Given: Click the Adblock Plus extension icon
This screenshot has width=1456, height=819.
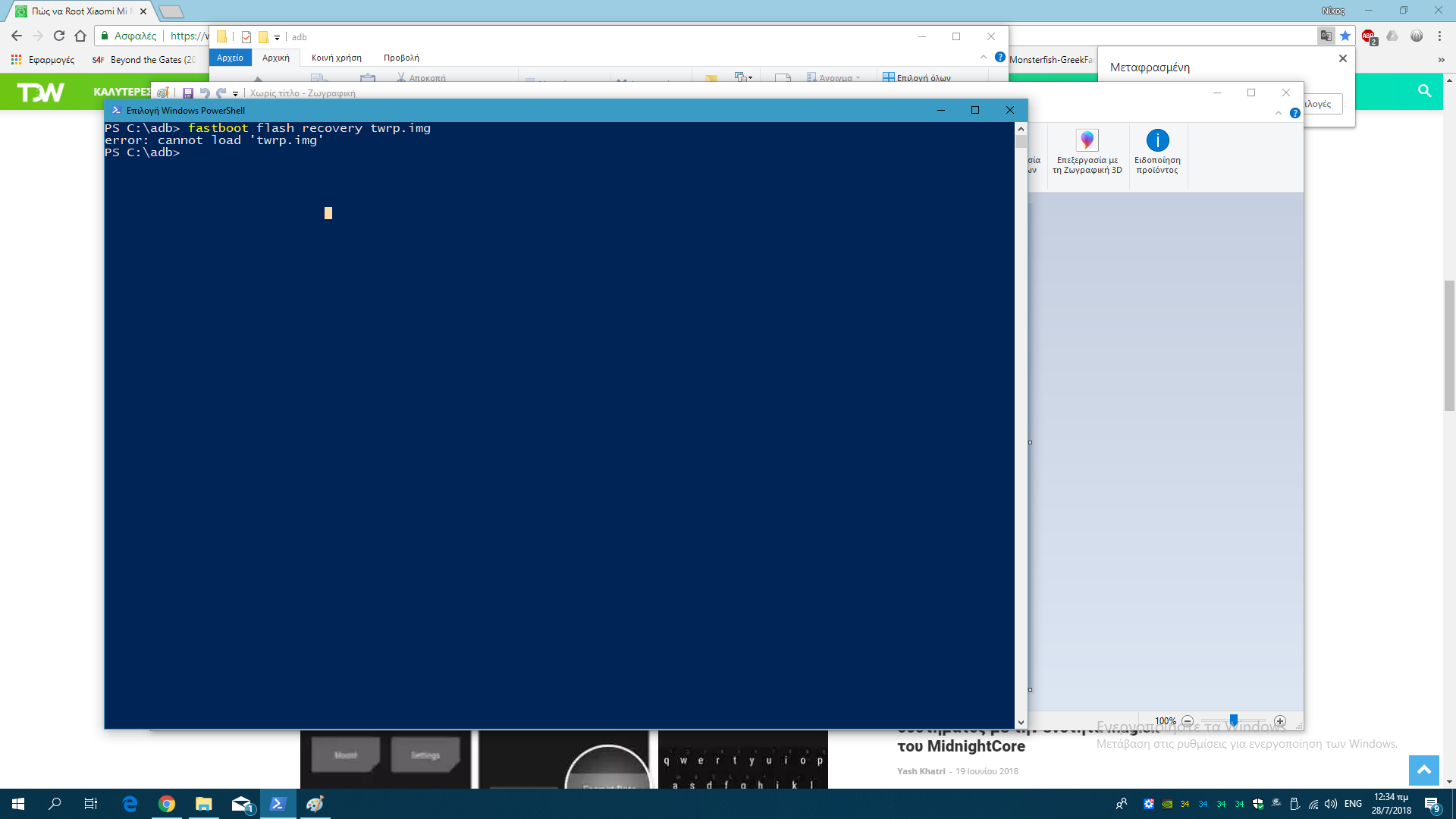Looking at the screenshot, I should pos(1368,36).
